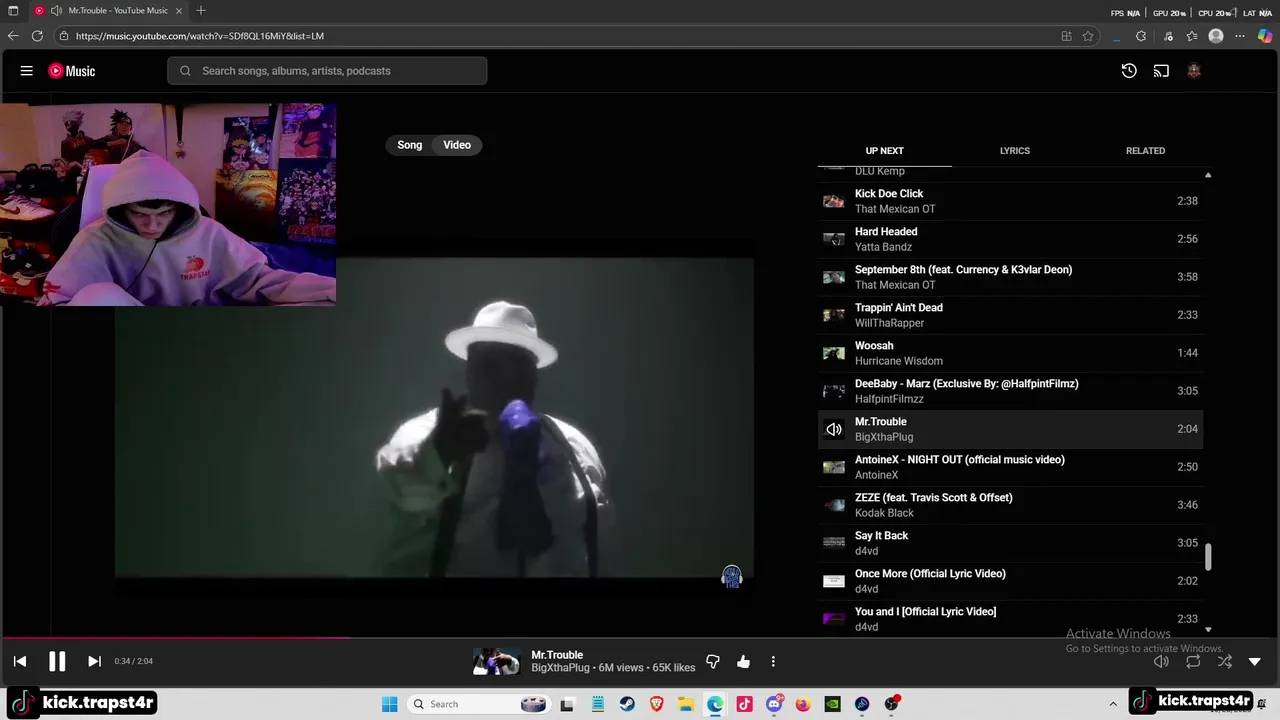Screen dimensions: 1280x720
Task: Click the now-playing speaker icon for Mr.Trouble
Action: click(834, 429)
